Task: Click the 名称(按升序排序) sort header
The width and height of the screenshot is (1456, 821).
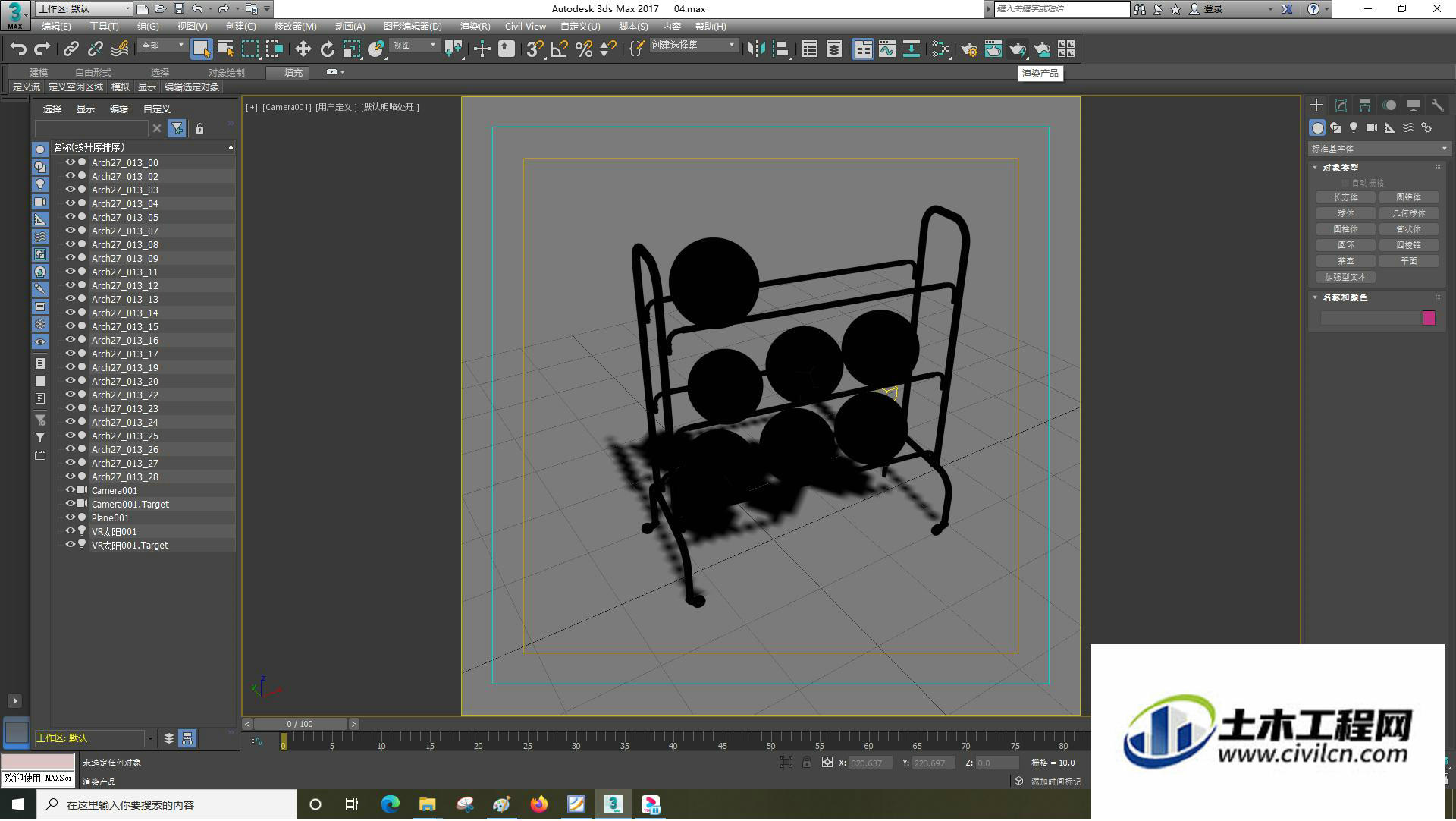Action: tap(143, 147)
